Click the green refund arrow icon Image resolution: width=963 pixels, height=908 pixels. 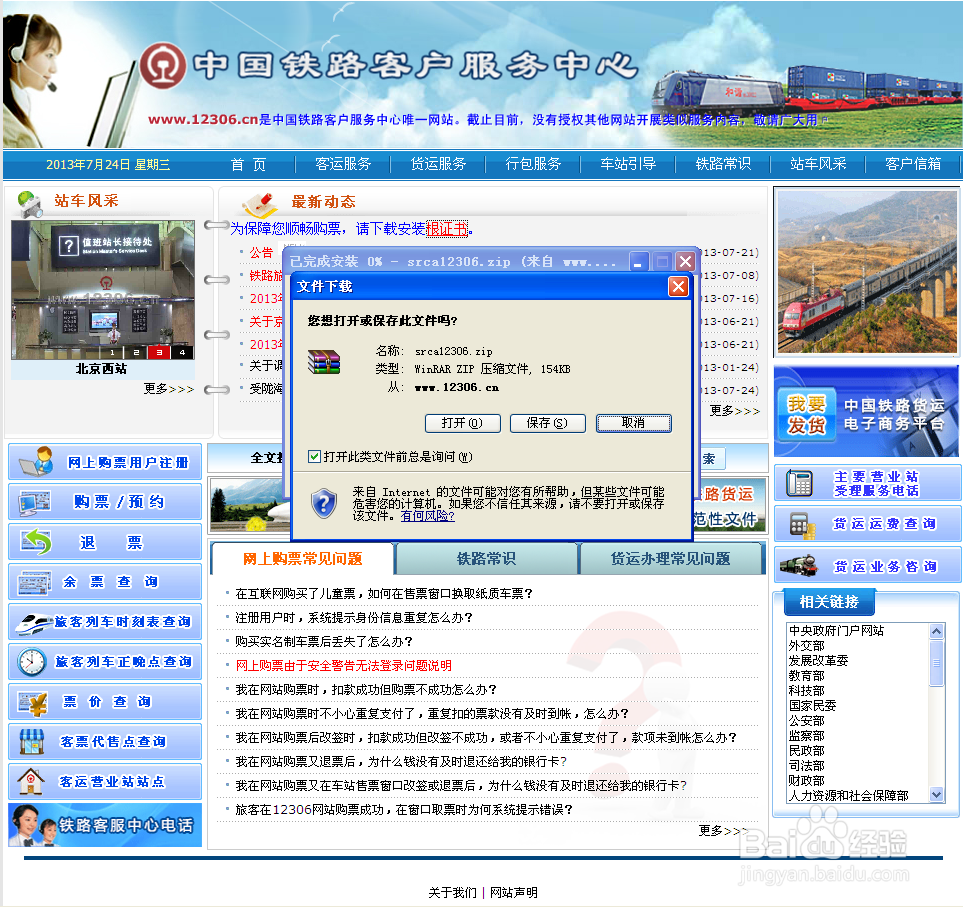point(36,542)
